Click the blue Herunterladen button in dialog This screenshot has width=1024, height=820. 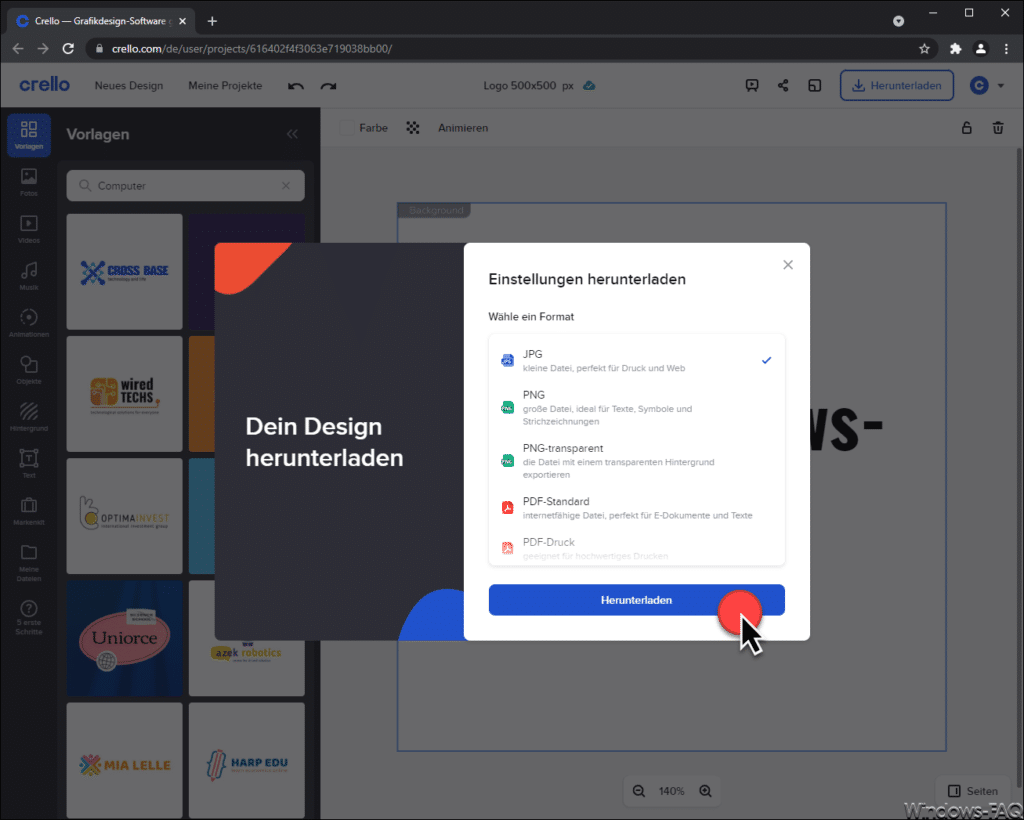point(637,600)
